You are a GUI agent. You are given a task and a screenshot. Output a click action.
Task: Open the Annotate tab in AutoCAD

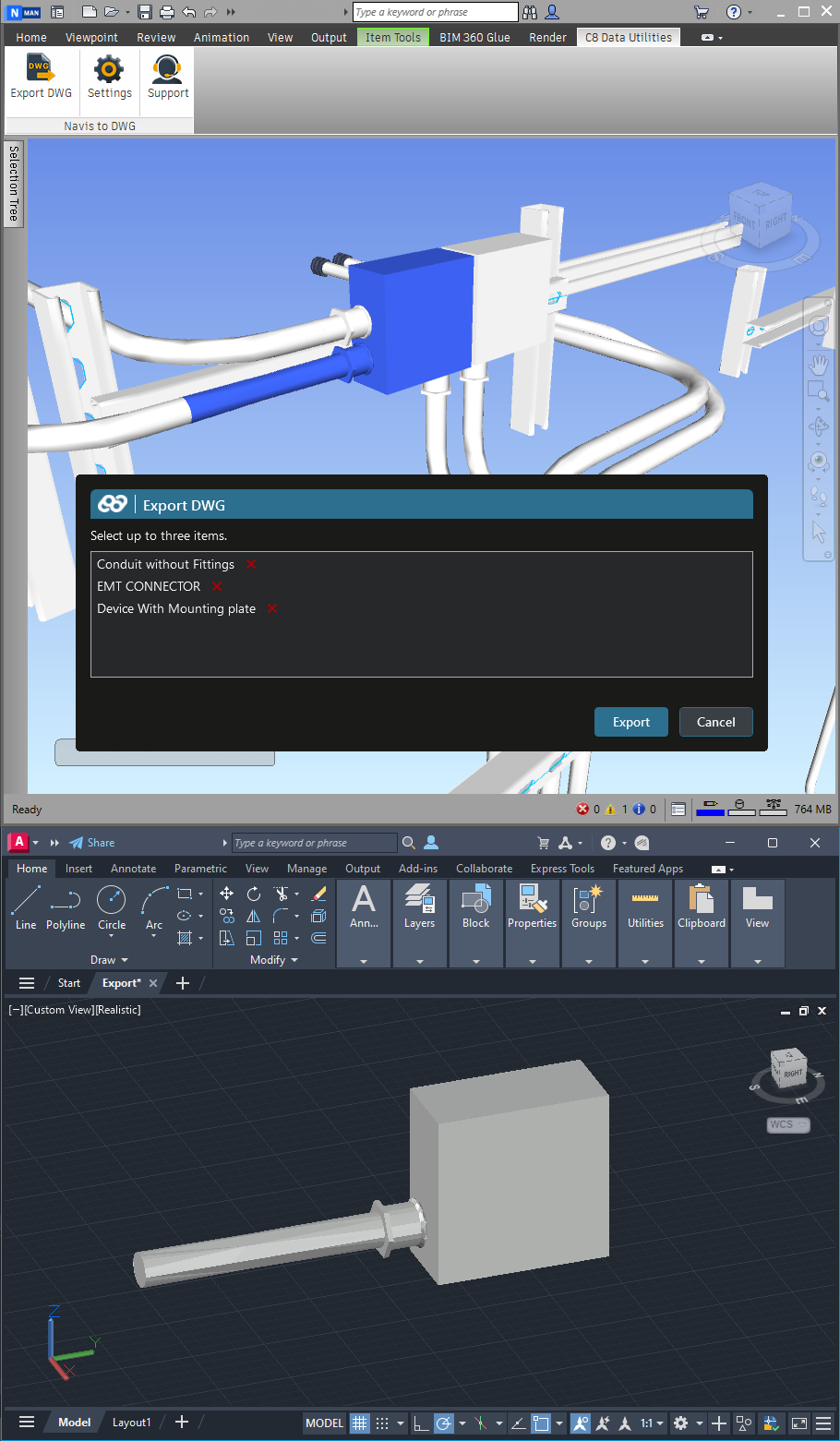click(134, 869)
